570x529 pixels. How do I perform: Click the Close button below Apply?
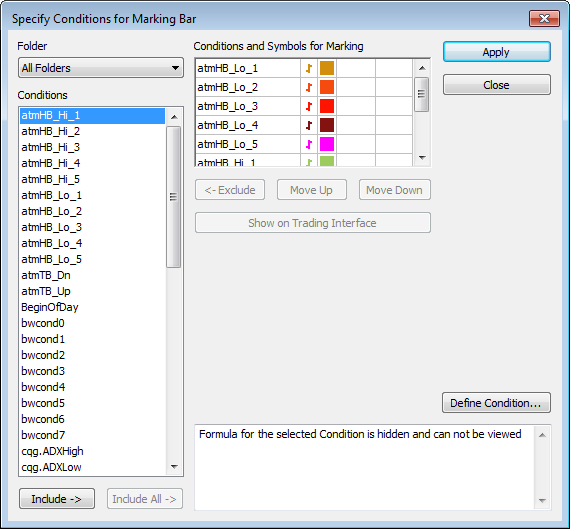point(497,85)
